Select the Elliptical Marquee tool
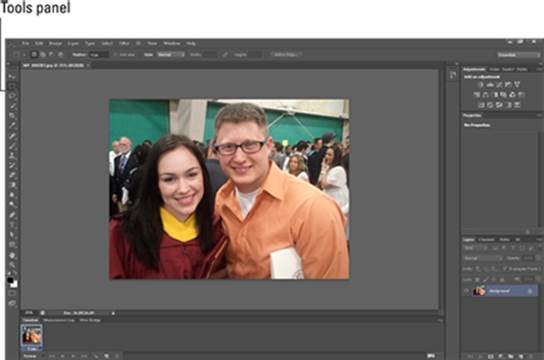Image resolution: width=544 pixels, height=360 pixels. [x=12, y=86]
